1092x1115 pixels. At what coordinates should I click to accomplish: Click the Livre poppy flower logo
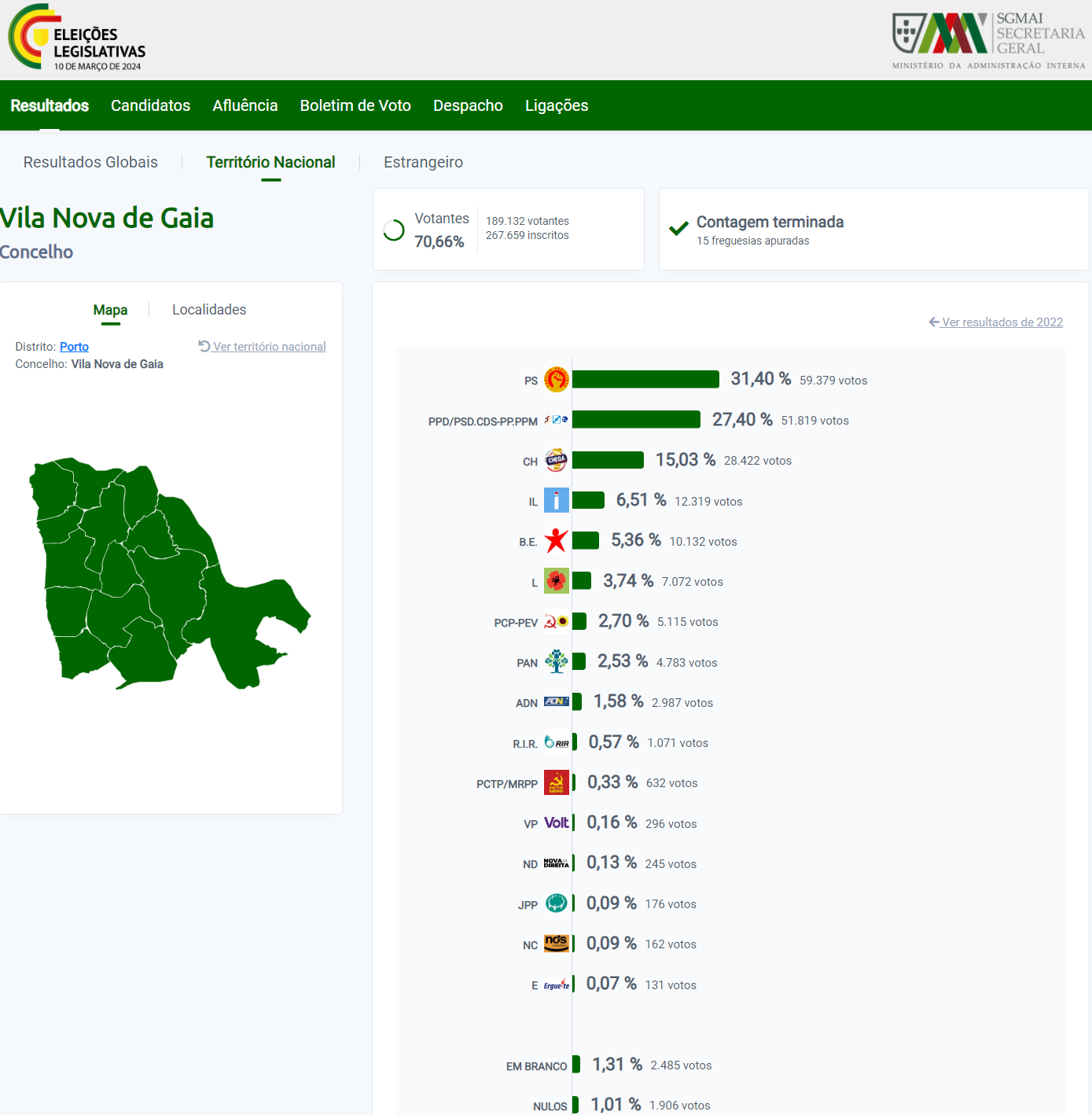click(x=557, y=581)
